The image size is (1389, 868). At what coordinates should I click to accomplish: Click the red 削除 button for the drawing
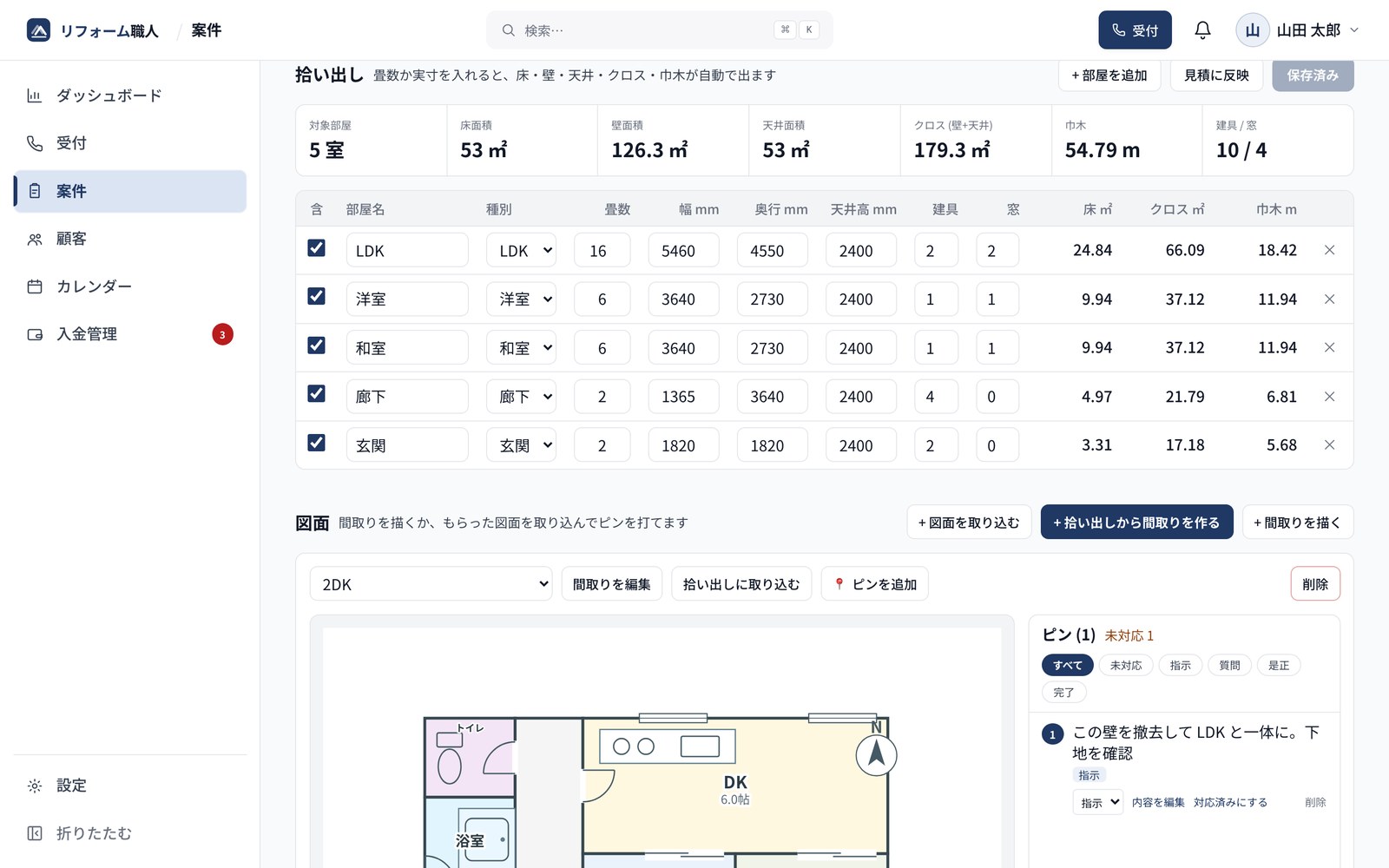tap(1315, 583)
